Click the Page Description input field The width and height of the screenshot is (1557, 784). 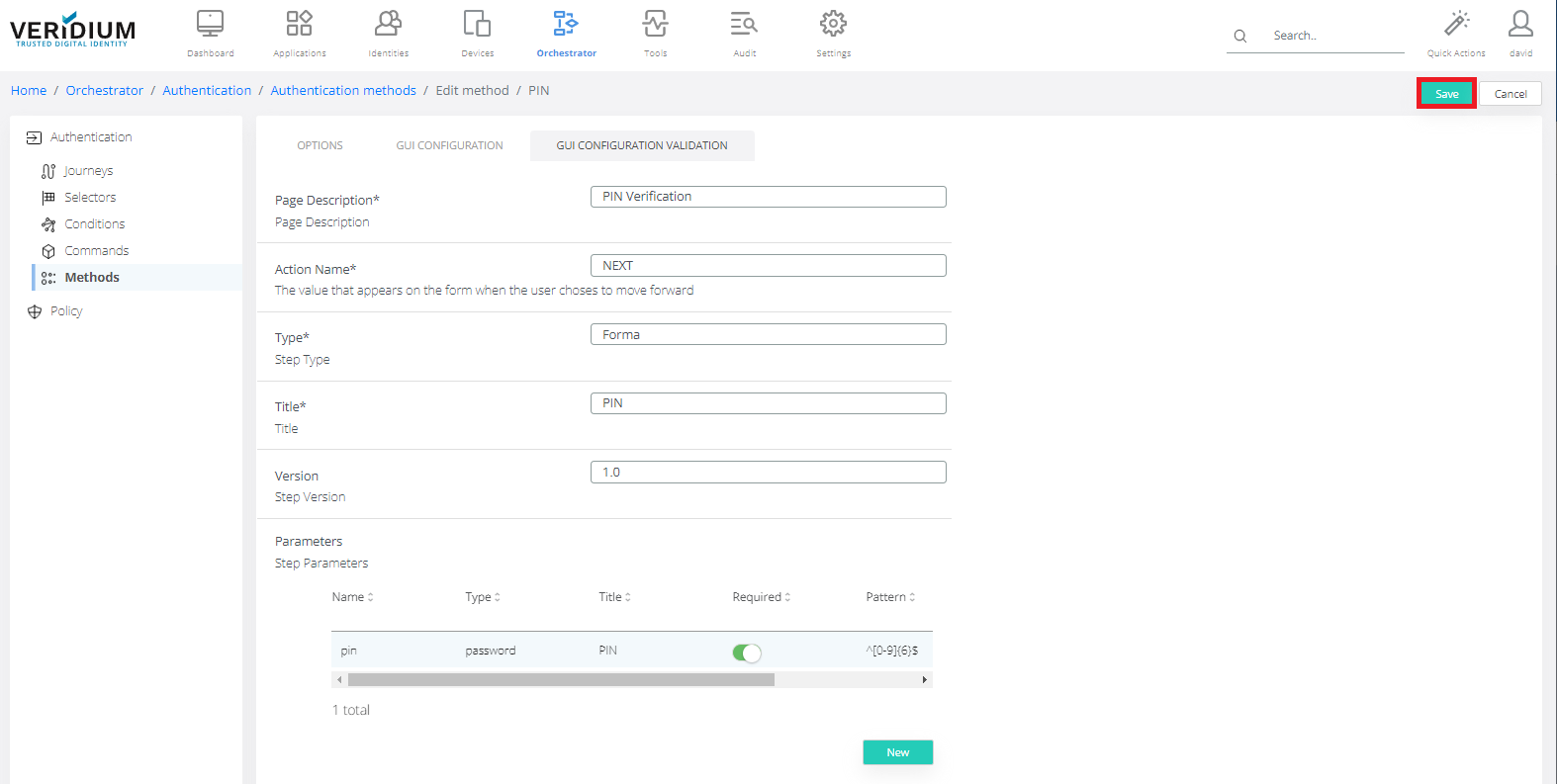point(768,197)
